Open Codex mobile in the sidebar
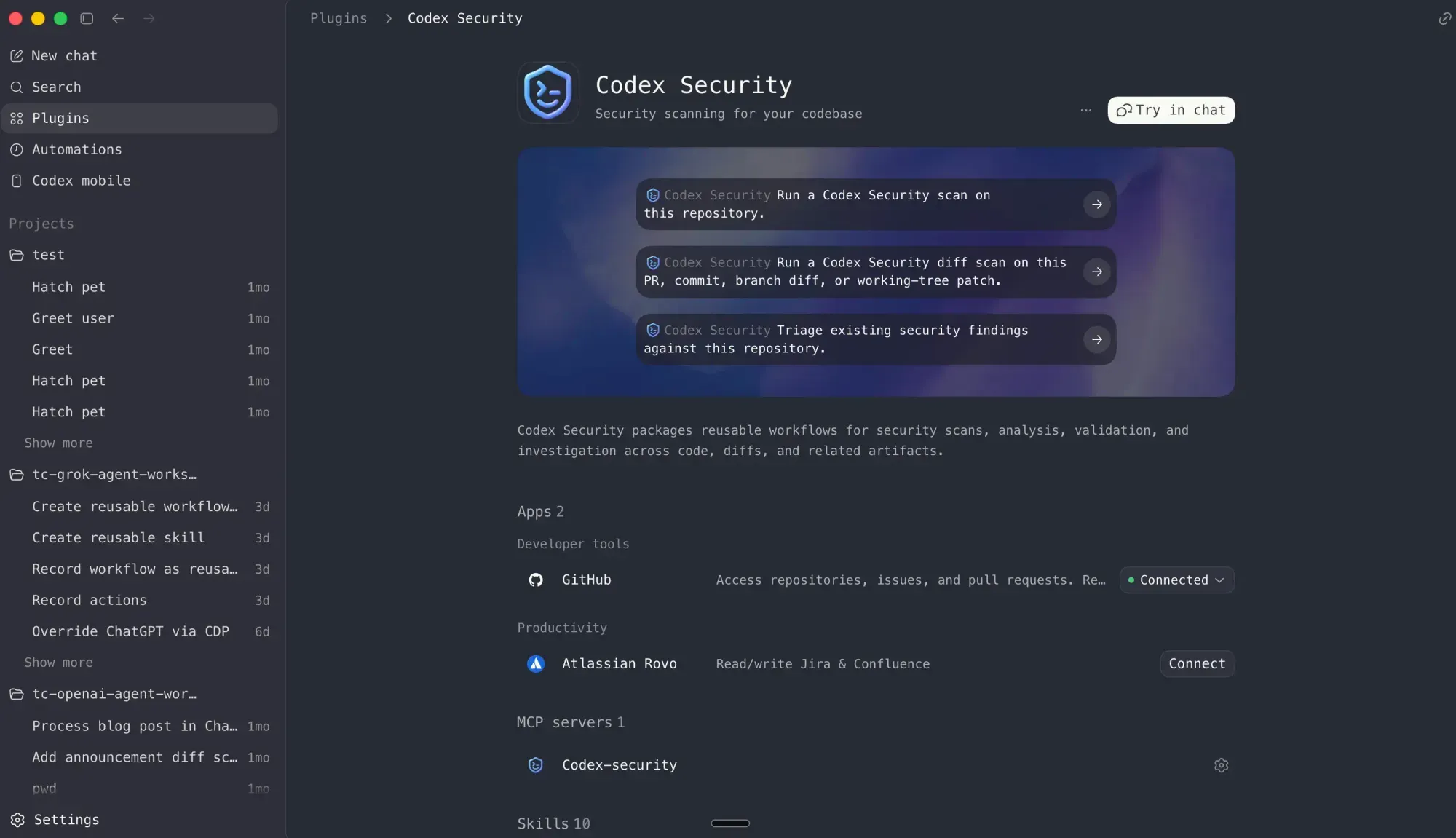Screen dimensions: 1456x838 click(139, 181)
